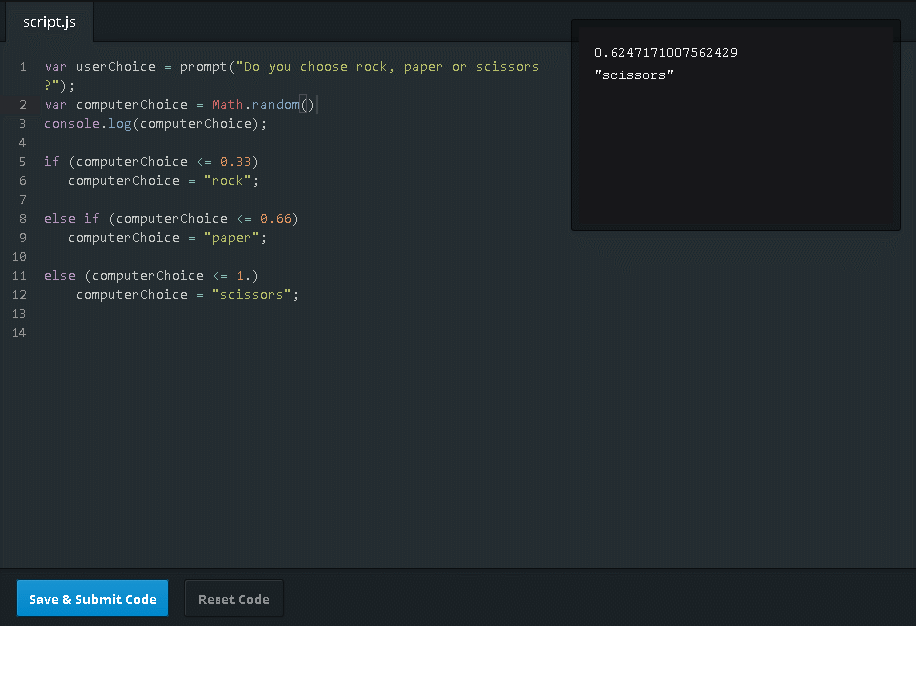Click line number 11 in the gutter
This screenshot has width=916, height=685.
click(19, 276)
